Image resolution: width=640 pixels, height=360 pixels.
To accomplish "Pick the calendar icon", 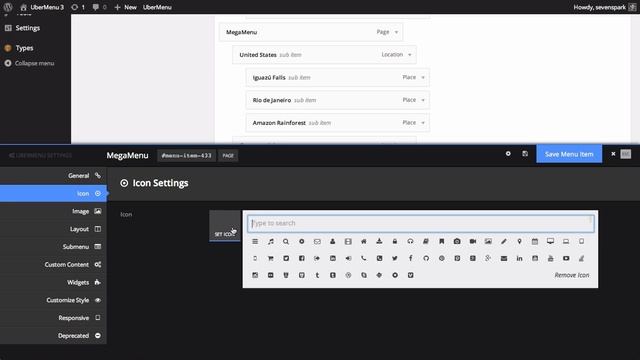I will pos(535,242).
